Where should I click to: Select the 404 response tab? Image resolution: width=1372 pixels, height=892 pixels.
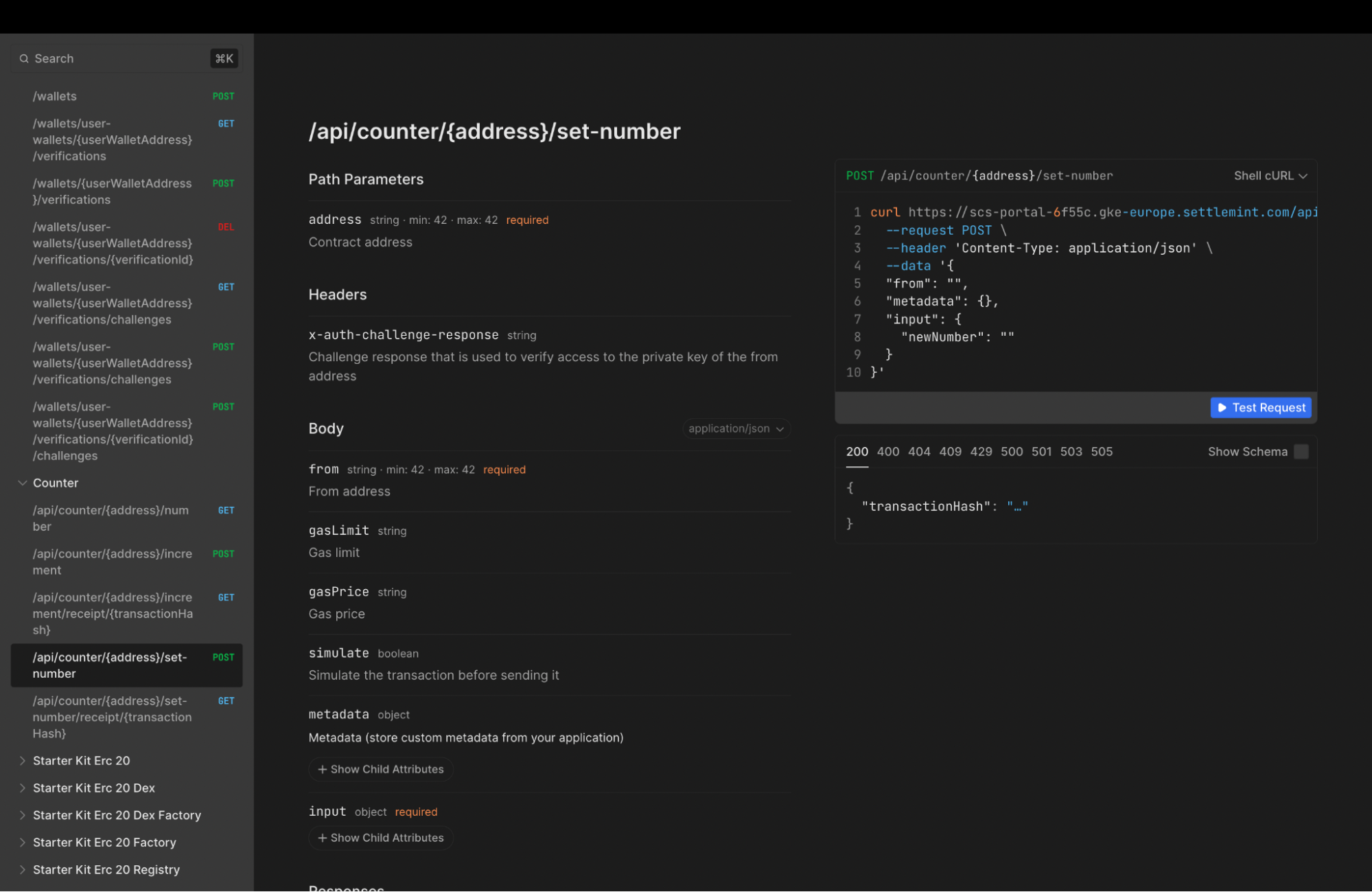point(919,452)
